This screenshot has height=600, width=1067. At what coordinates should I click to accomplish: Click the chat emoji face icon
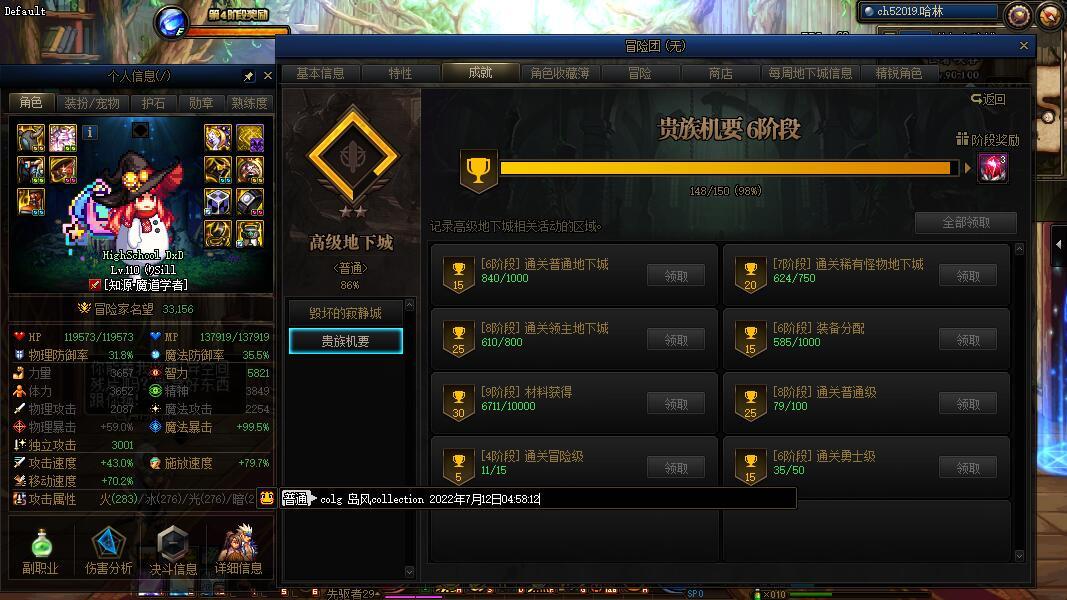[x=267, y=498]
